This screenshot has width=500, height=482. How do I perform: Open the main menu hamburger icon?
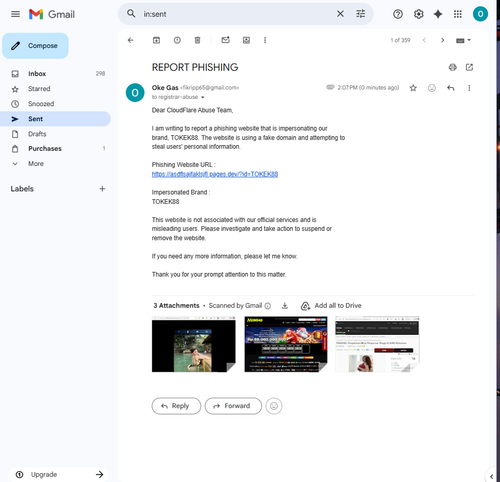pyautogui.click(x=15, y=14)
